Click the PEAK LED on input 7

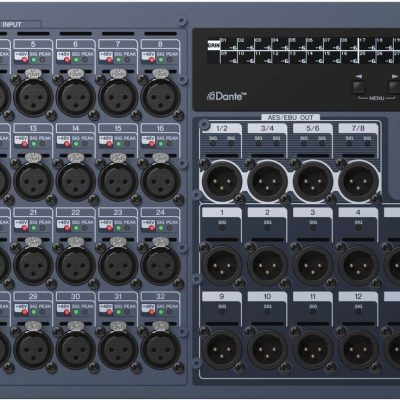click(127, 60)
